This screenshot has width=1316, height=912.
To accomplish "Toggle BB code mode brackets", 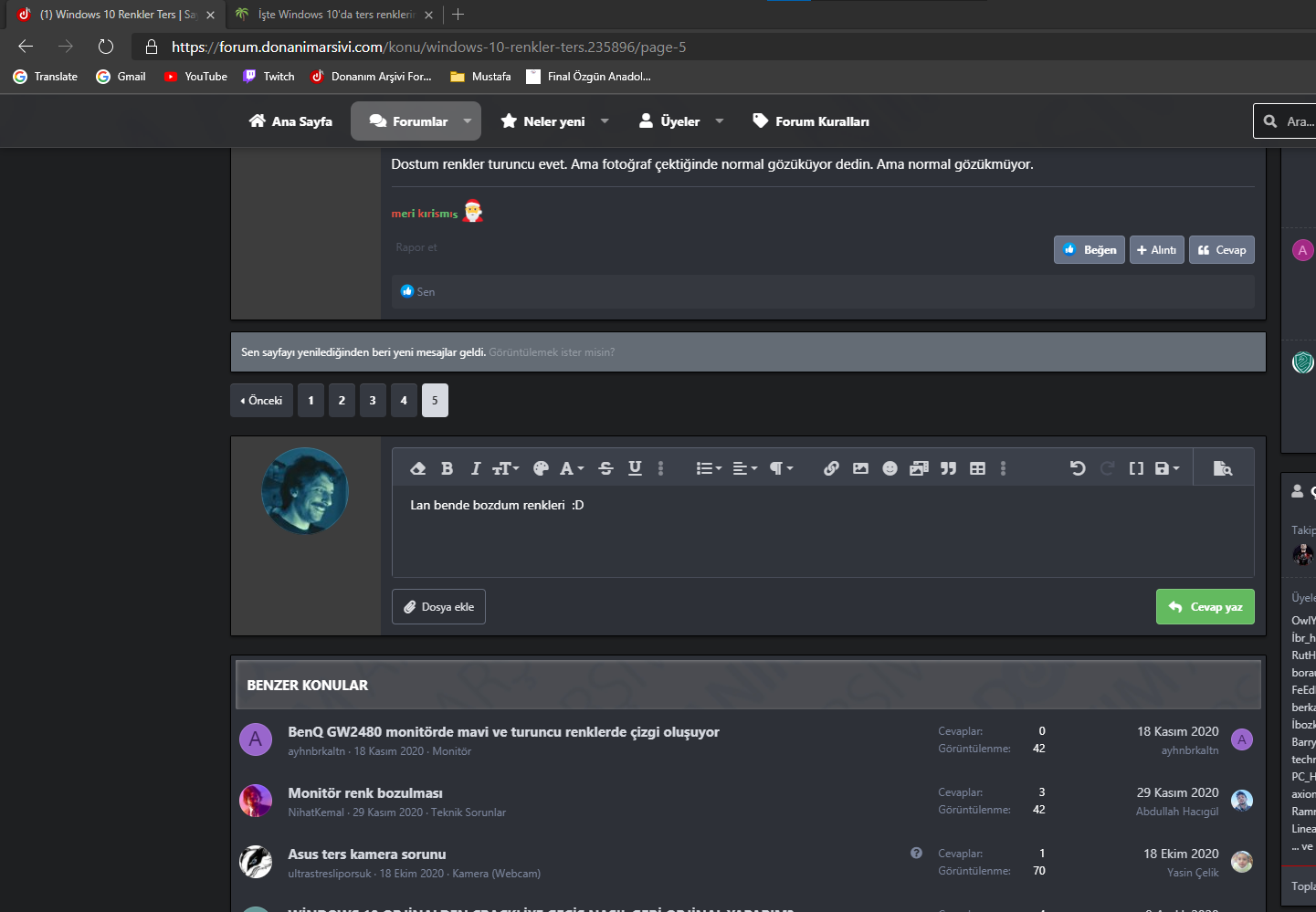I will pos(1136,468).
